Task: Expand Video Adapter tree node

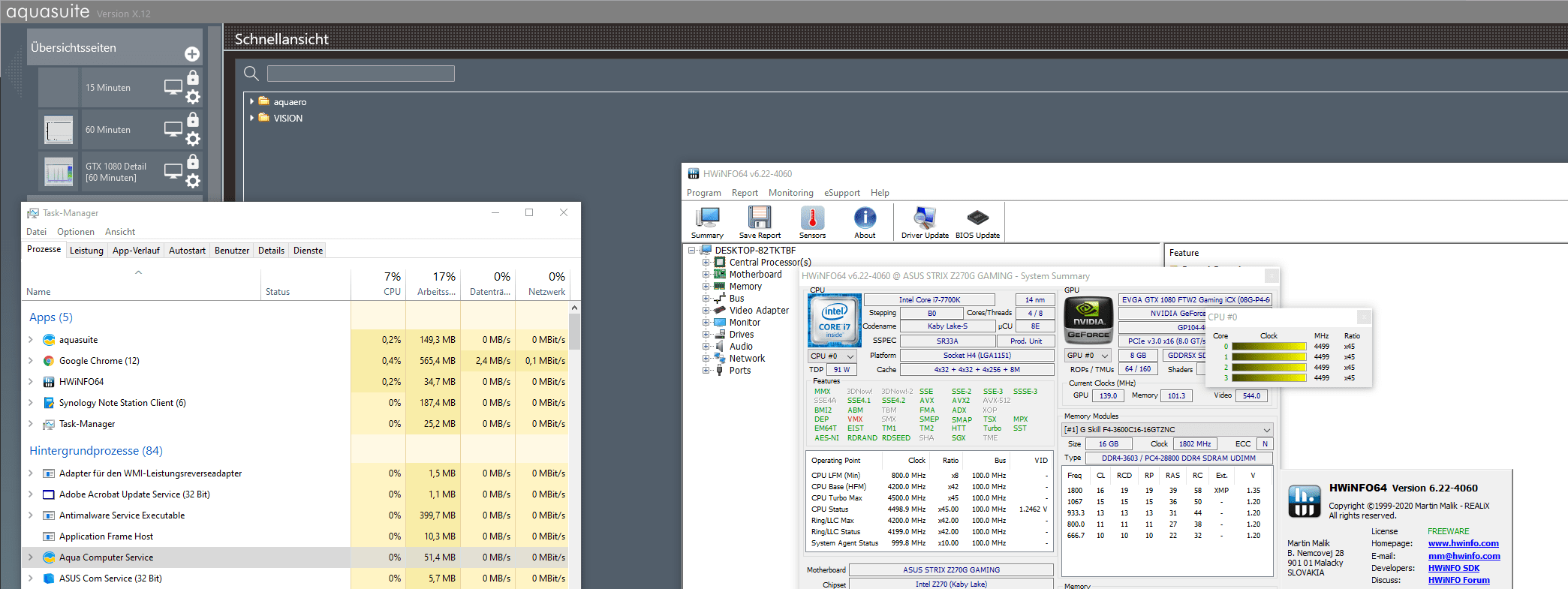Action: 706,311
